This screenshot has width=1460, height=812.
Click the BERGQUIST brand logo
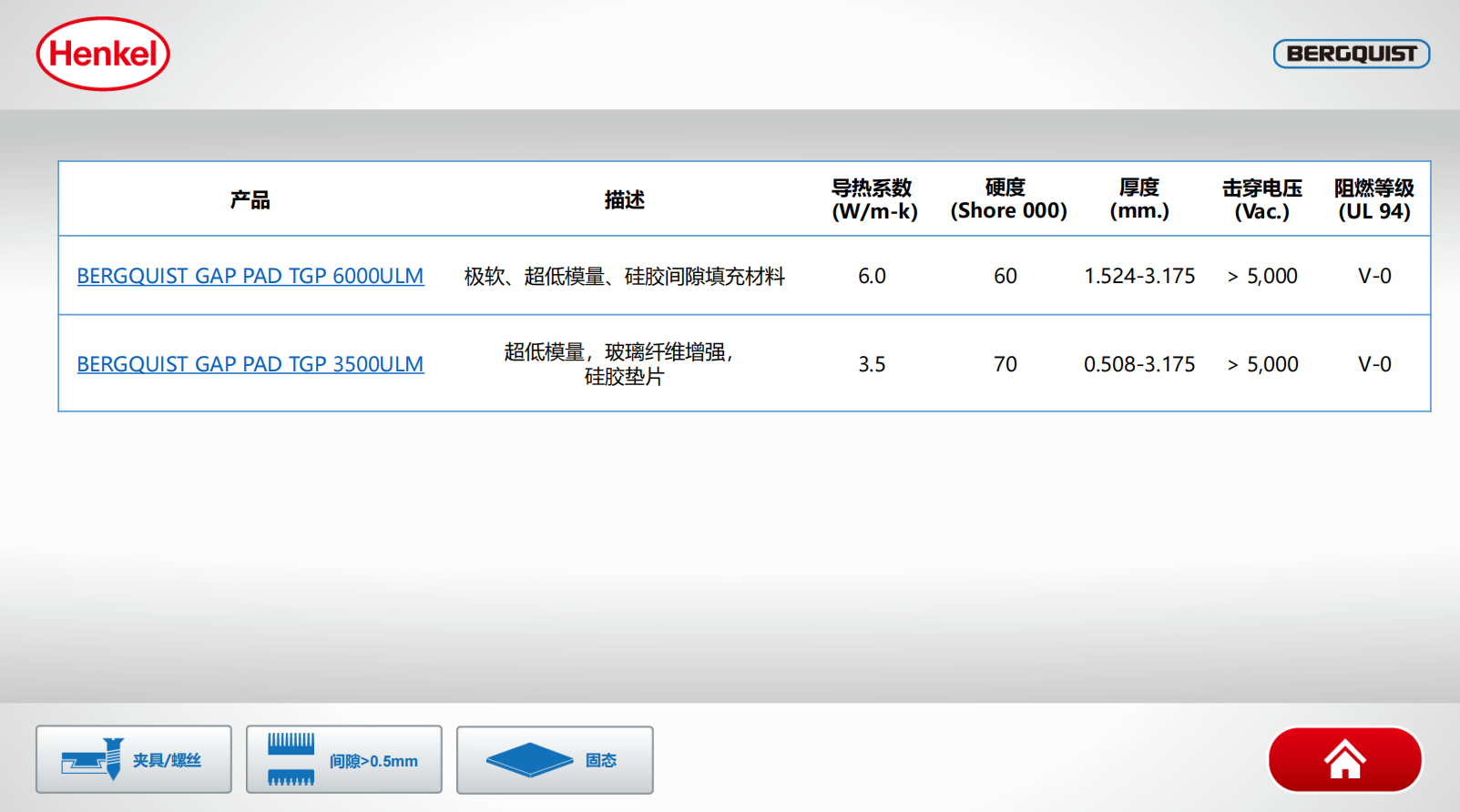point(1351,54)
